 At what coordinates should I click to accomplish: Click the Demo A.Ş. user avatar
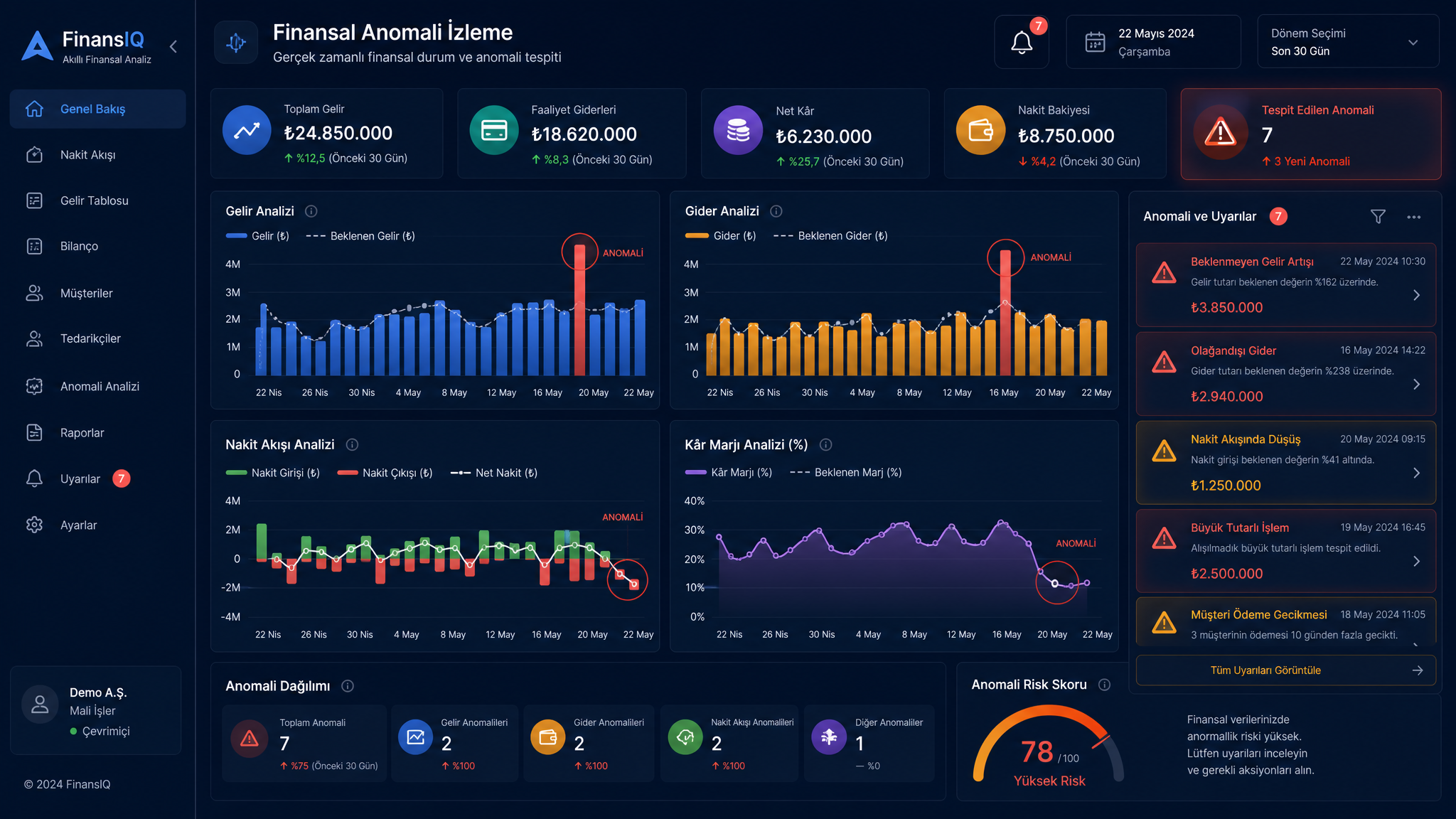pos(41,705)
